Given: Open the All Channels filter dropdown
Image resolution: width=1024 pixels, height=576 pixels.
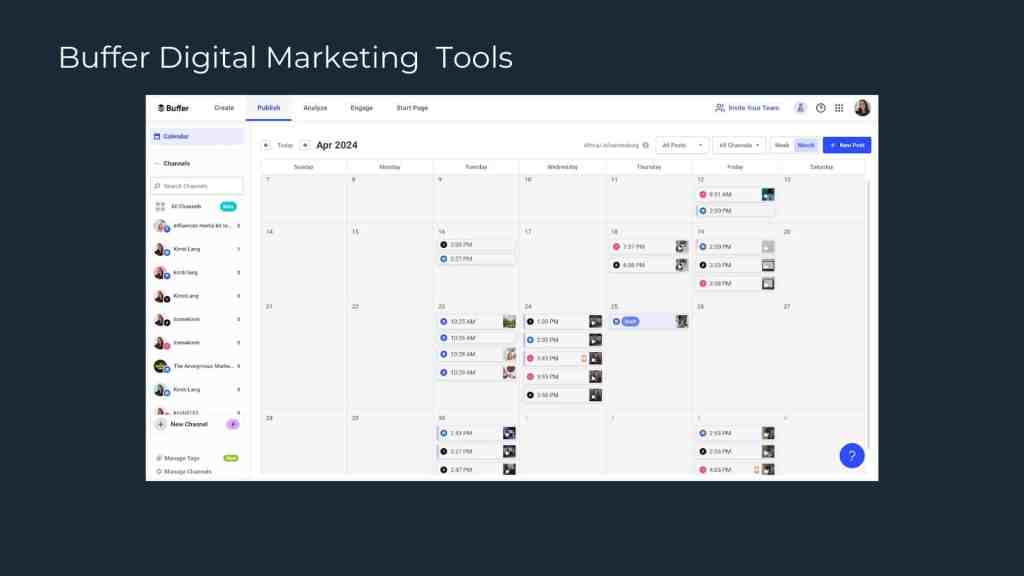Looking at the screenshot, I should [739, 145].
